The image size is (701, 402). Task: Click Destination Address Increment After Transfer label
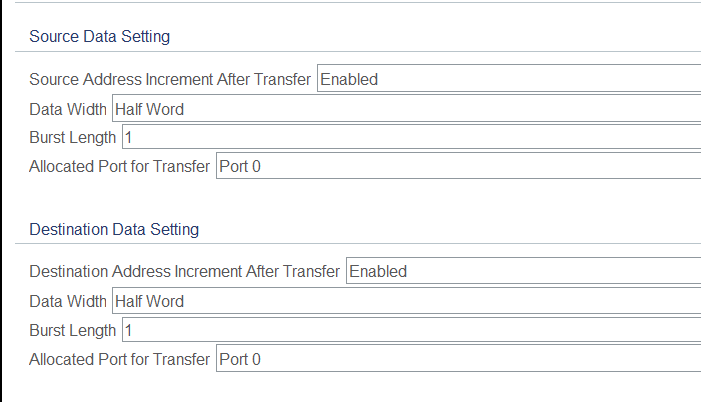click(x=185, y=271)
